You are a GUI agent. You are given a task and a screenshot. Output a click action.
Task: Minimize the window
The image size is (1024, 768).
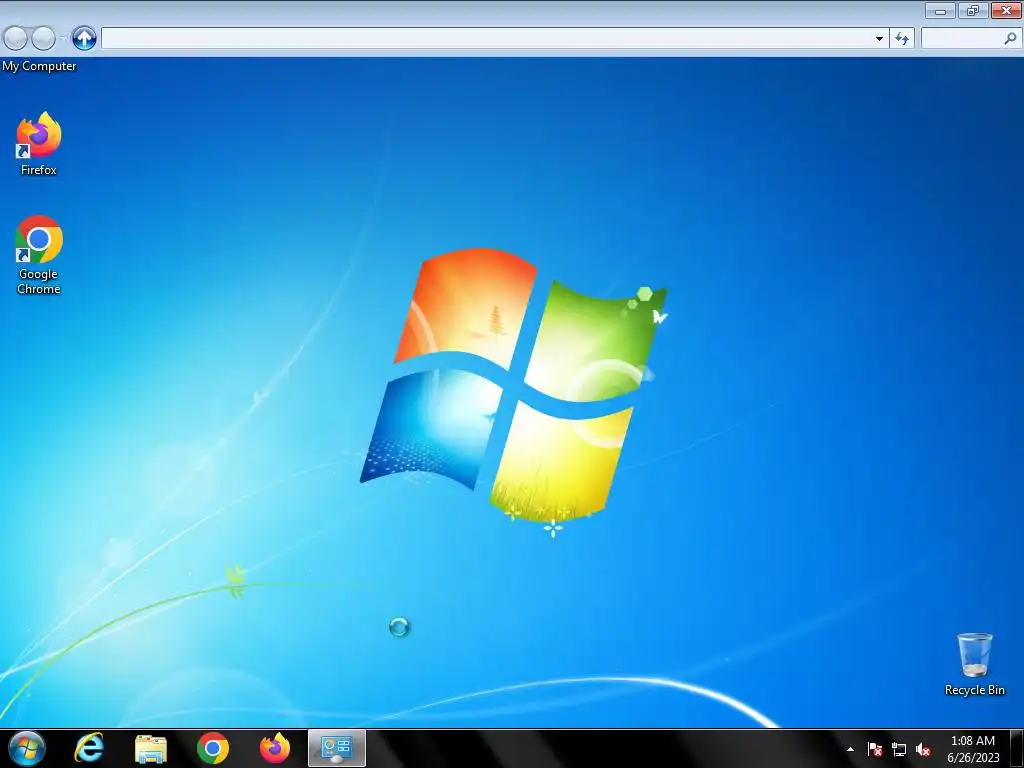click(x=940, y=10)
